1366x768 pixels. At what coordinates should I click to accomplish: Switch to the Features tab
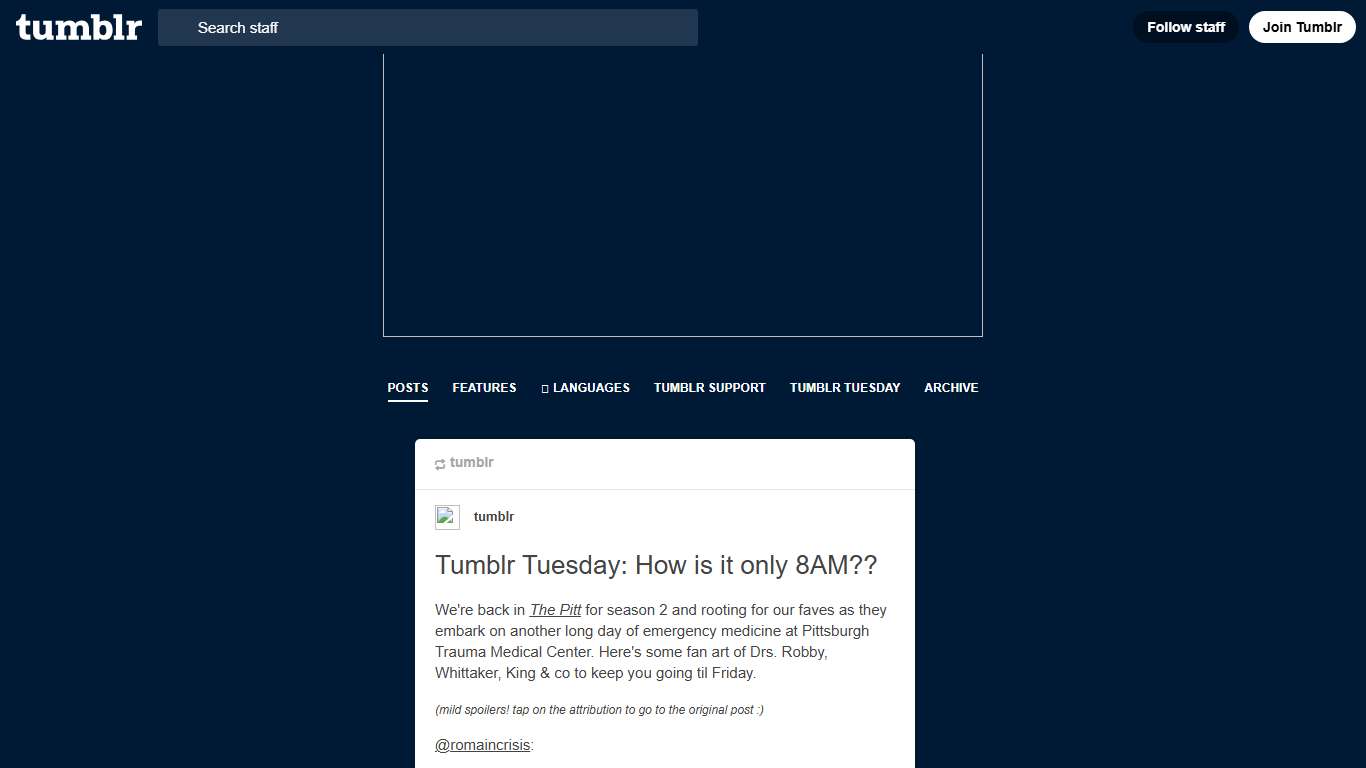[484, 388]
